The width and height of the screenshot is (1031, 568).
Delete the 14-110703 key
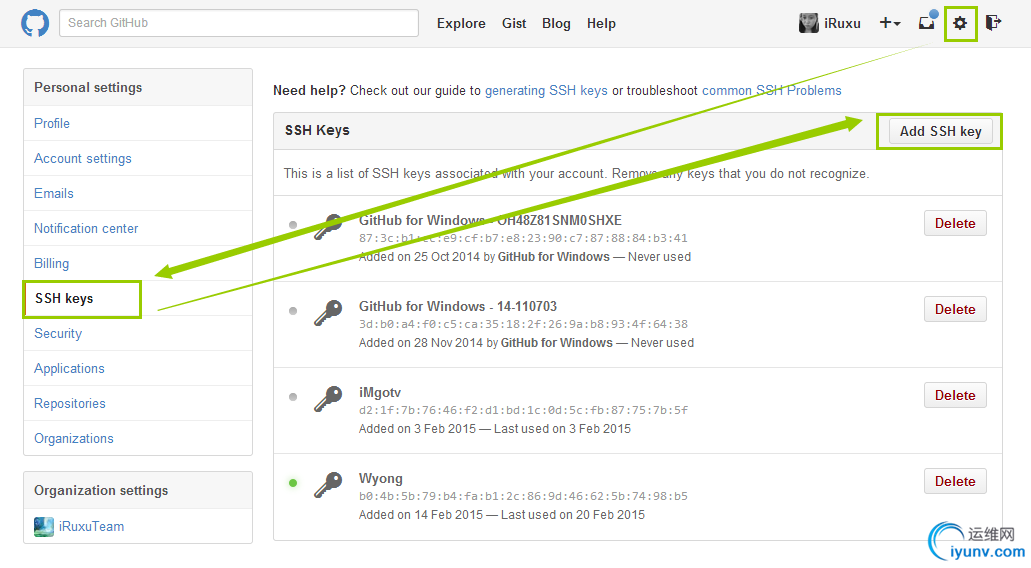pos(955,310)
